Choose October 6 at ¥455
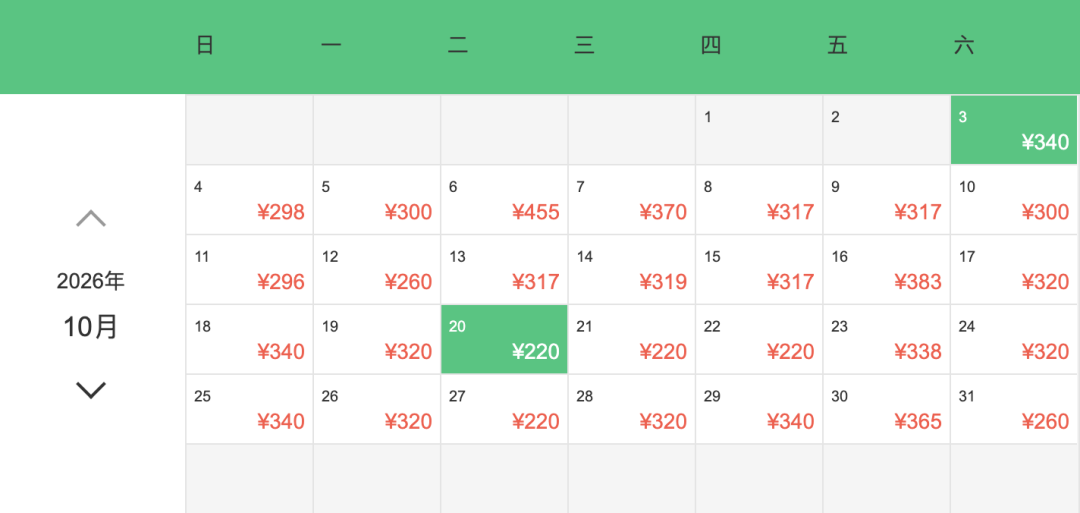 [x=504, y=200]
